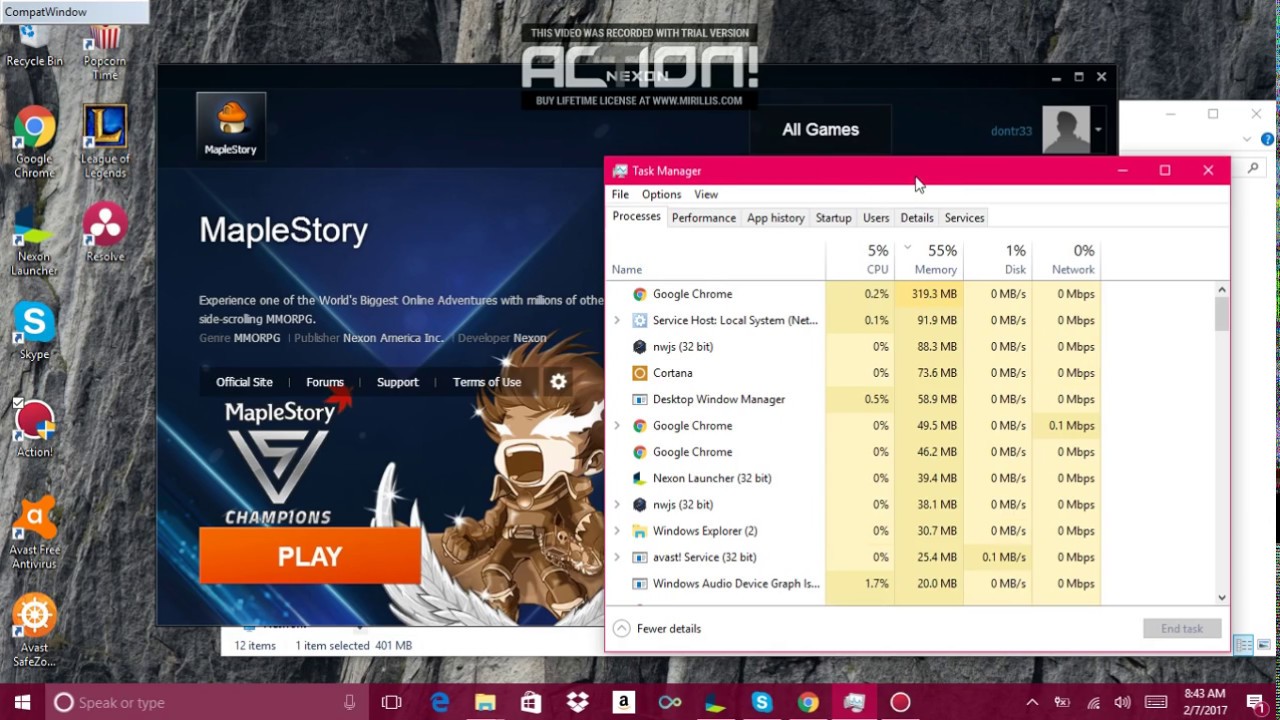Sort processes by Memory column
The height and width of the screenshot is (720, 1280).
coord(929,258)
